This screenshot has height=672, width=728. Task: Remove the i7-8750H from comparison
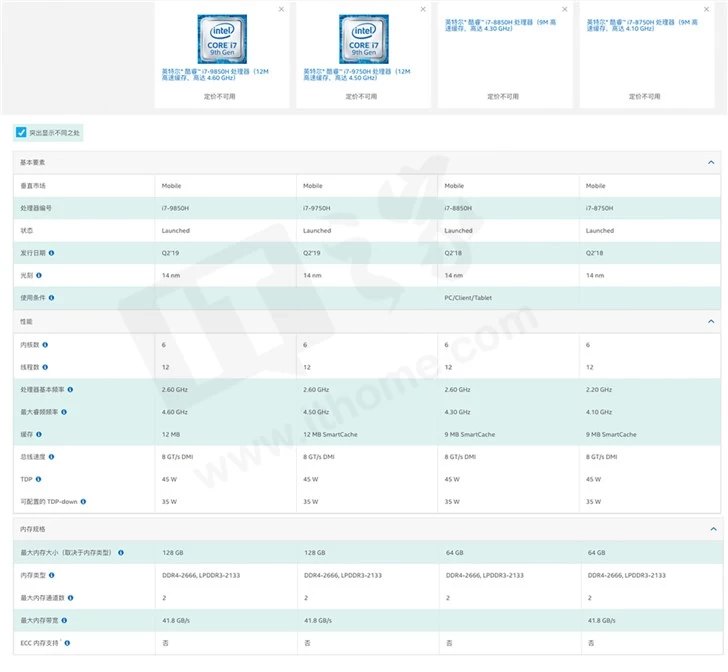point(707,9)
